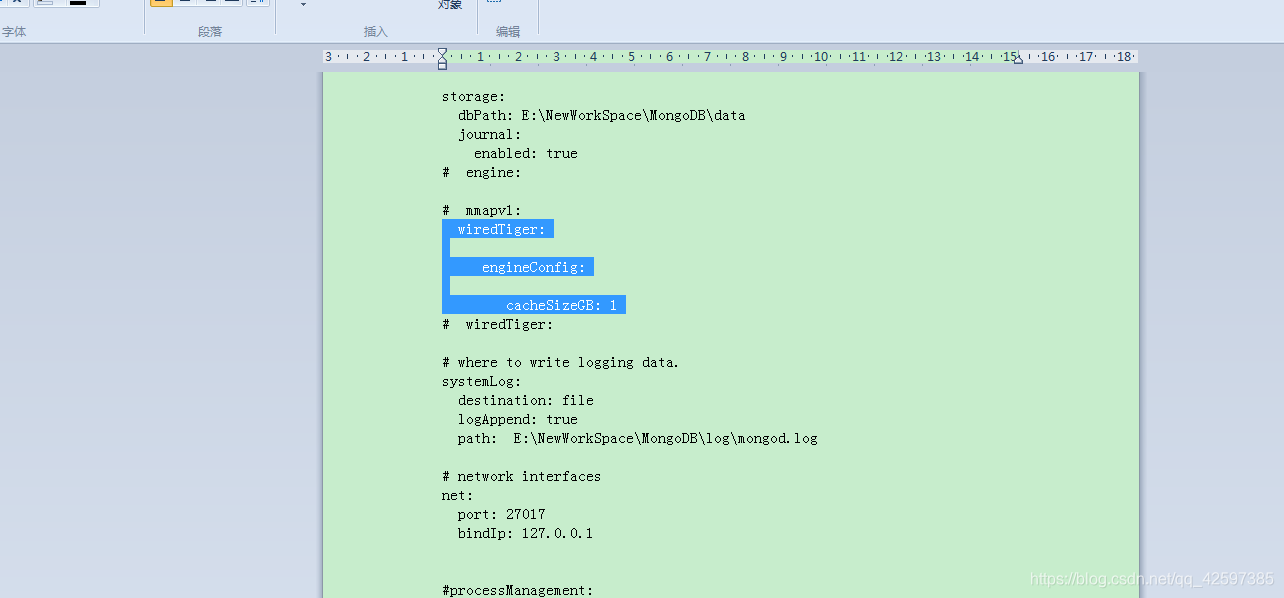
Task: Select the right indent marker on the ruler
Action: click(x=1018, y=61)
